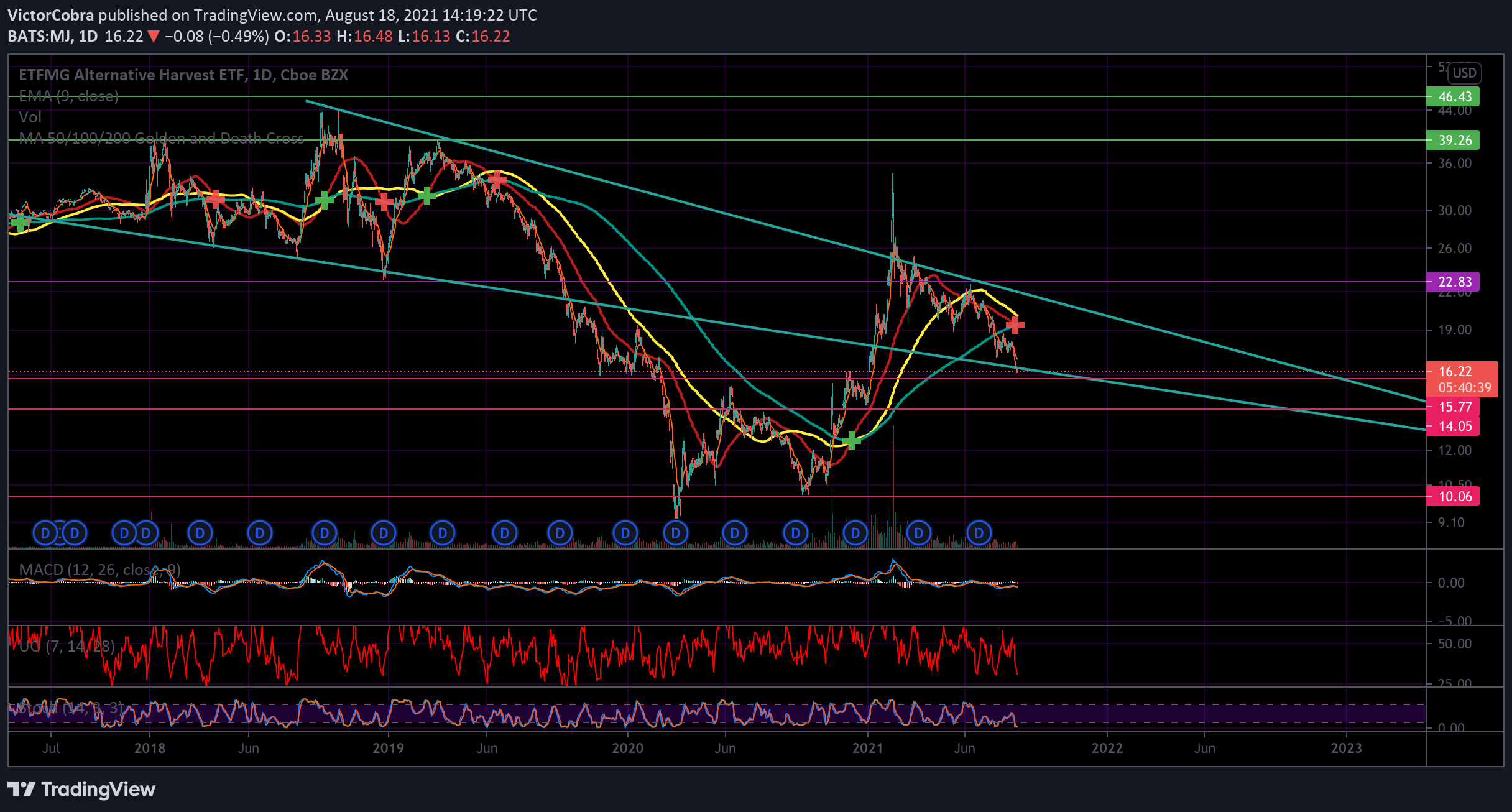This screenshot has width=1512, height=812.
Task: Click the Vol indicator legend
Action: pos(30,117)
